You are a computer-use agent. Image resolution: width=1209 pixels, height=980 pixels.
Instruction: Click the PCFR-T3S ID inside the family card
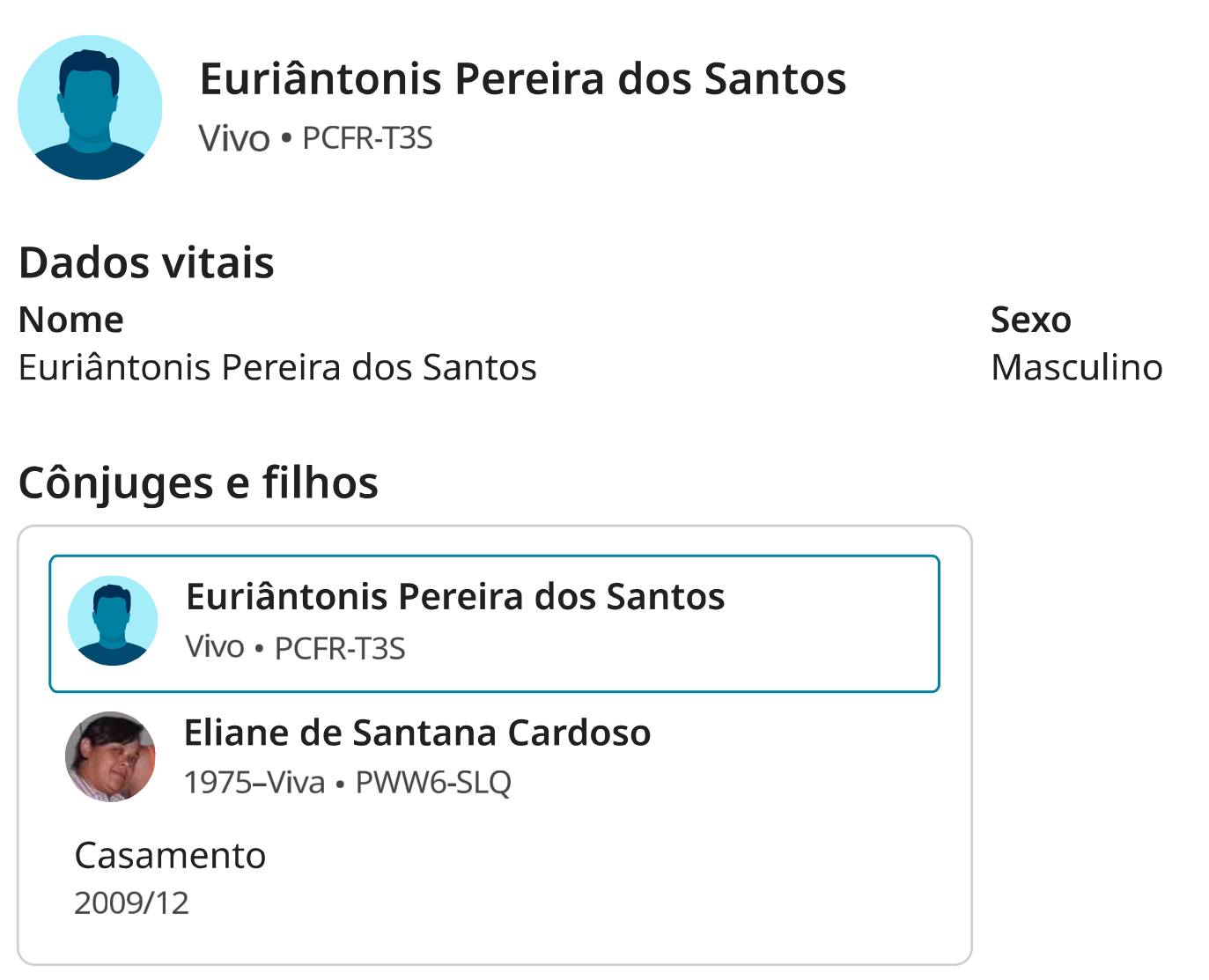click(340, 648)
